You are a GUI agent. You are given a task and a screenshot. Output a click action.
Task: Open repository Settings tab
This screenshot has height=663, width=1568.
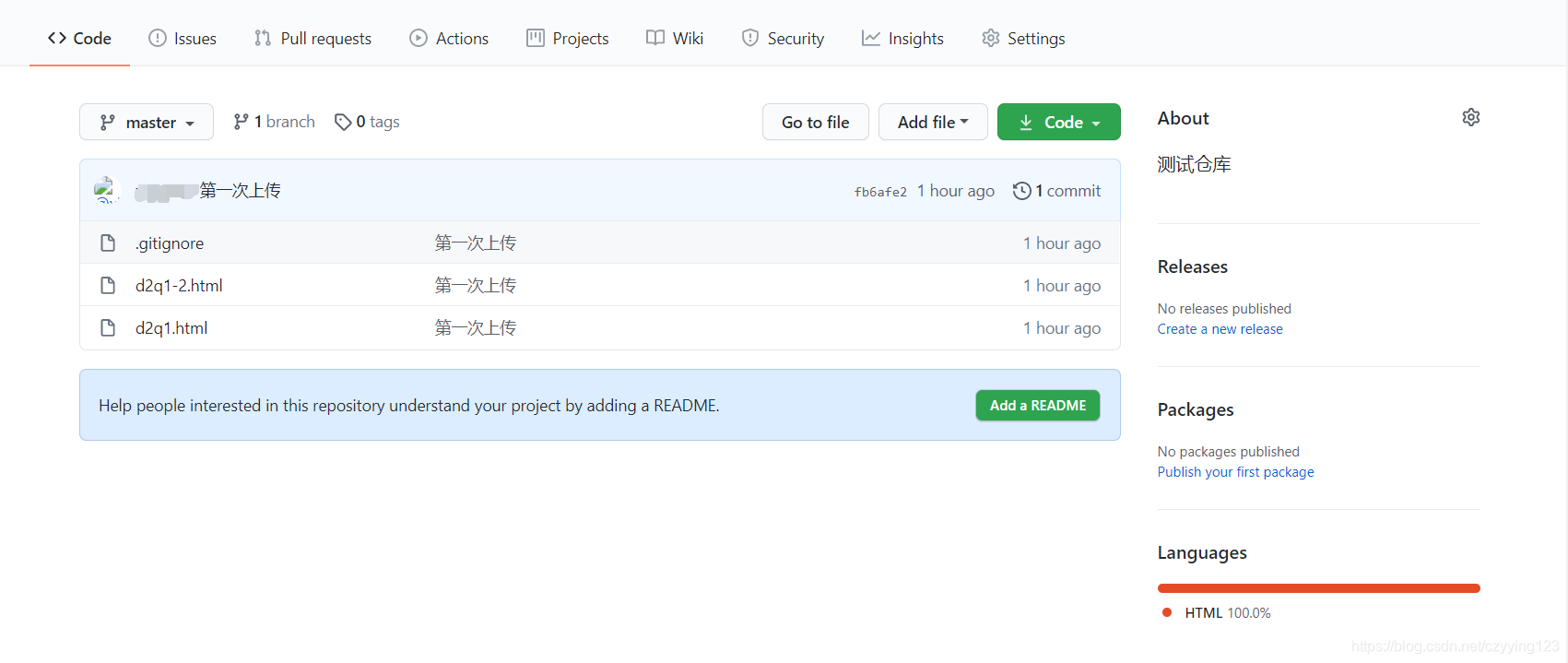point(1023,39)
